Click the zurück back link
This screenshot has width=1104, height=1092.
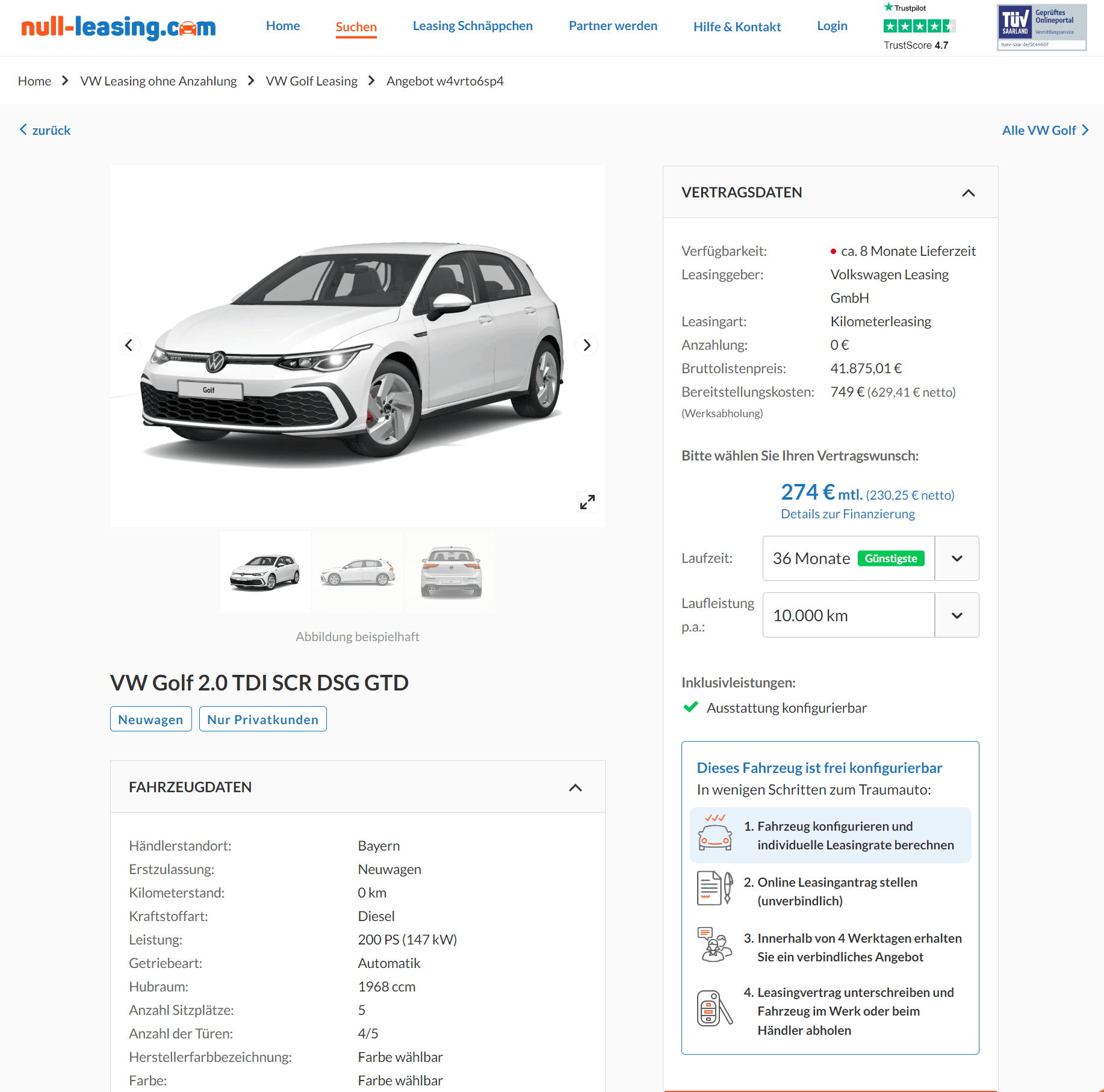point(51,130)
